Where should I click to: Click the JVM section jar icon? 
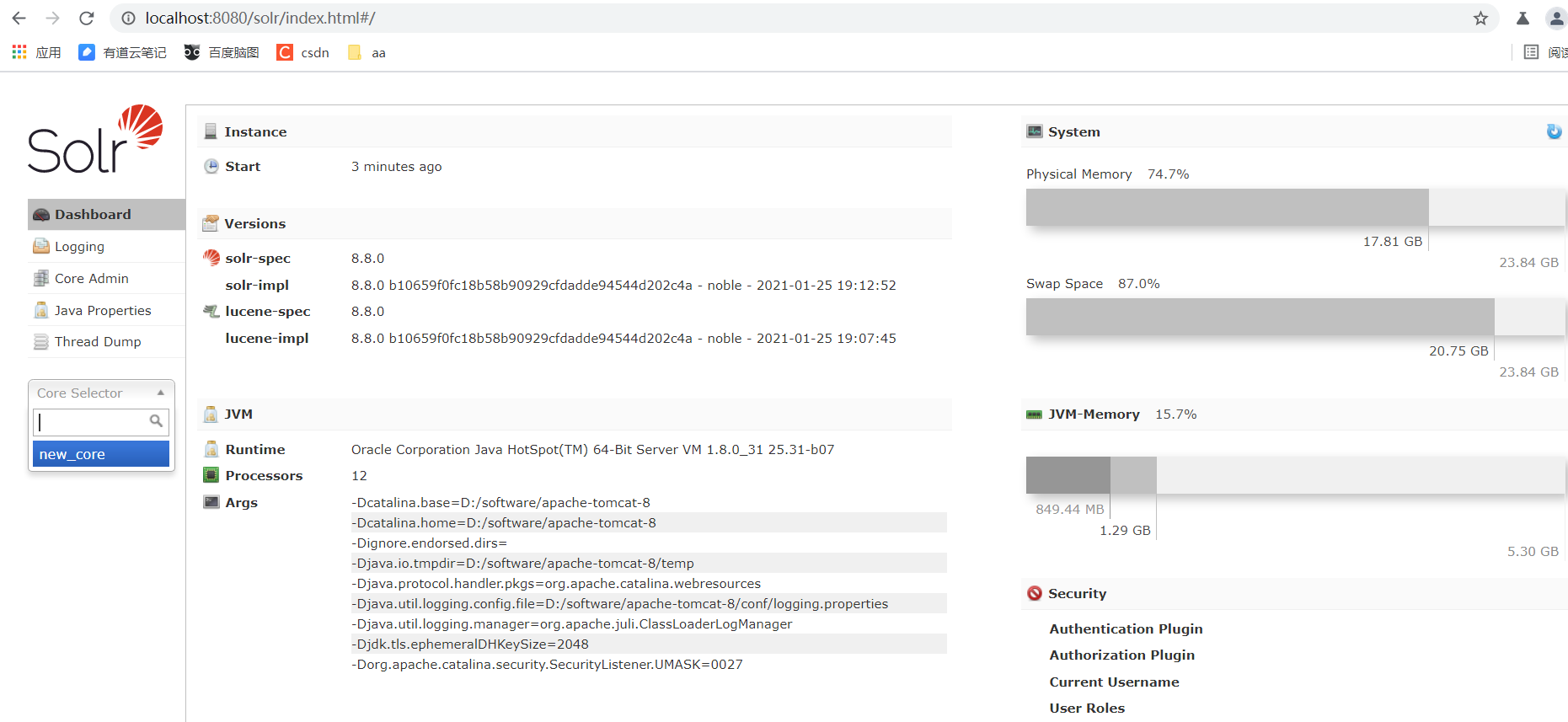pos(211,414)
